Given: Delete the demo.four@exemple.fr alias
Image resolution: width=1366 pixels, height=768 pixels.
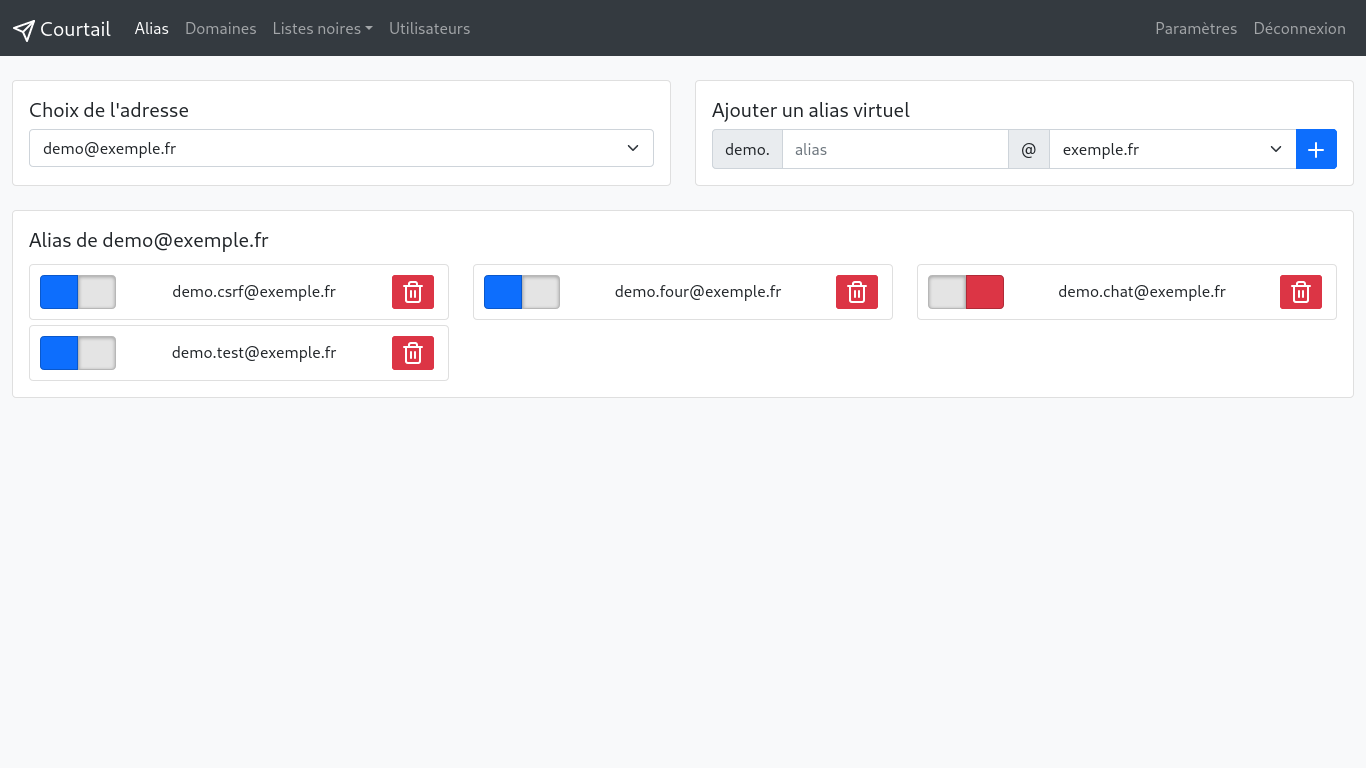Looking at the screenshot, I should (x=857, y=292).
